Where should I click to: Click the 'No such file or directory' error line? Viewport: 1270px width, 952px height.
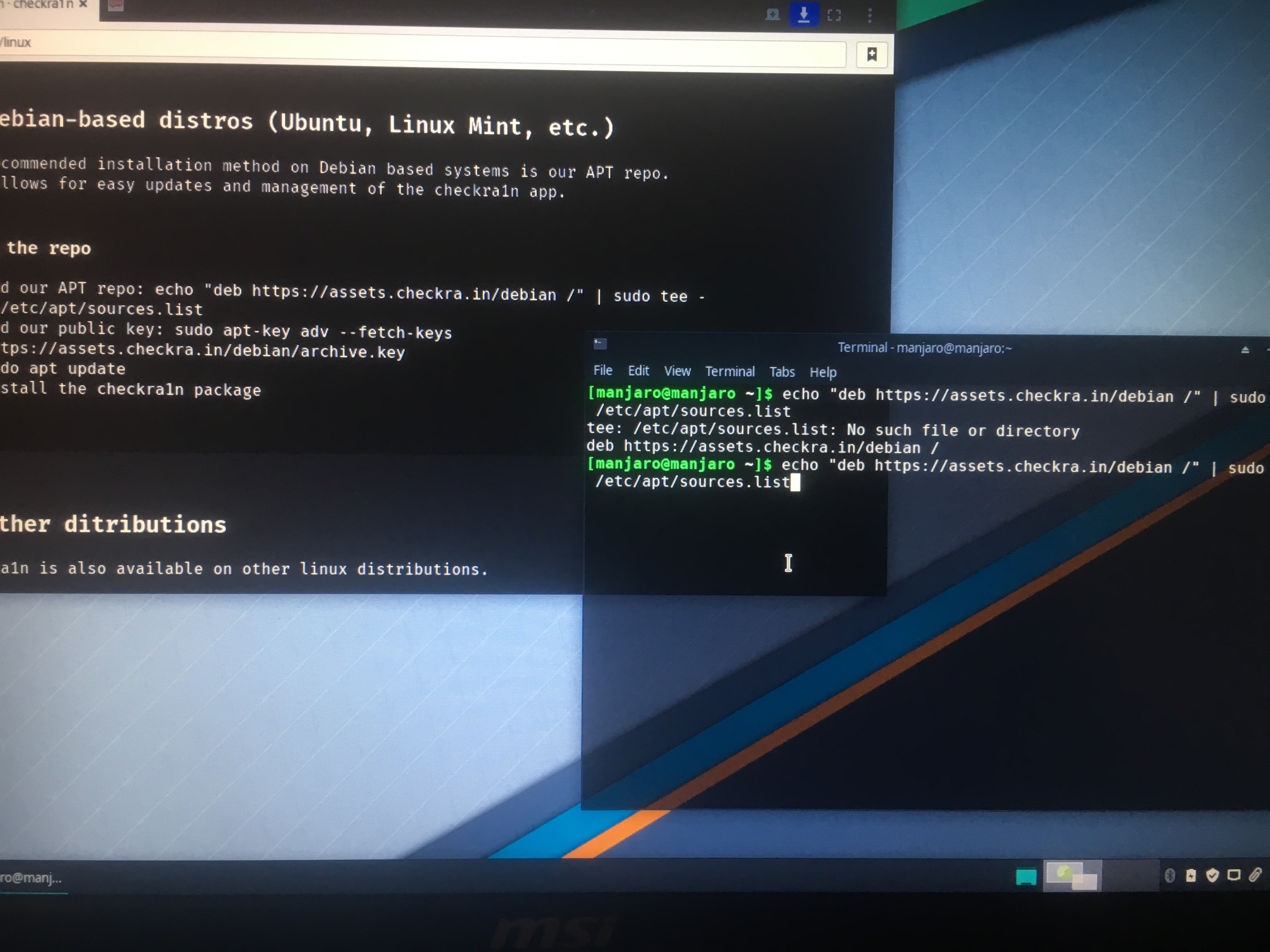point(833,430)
